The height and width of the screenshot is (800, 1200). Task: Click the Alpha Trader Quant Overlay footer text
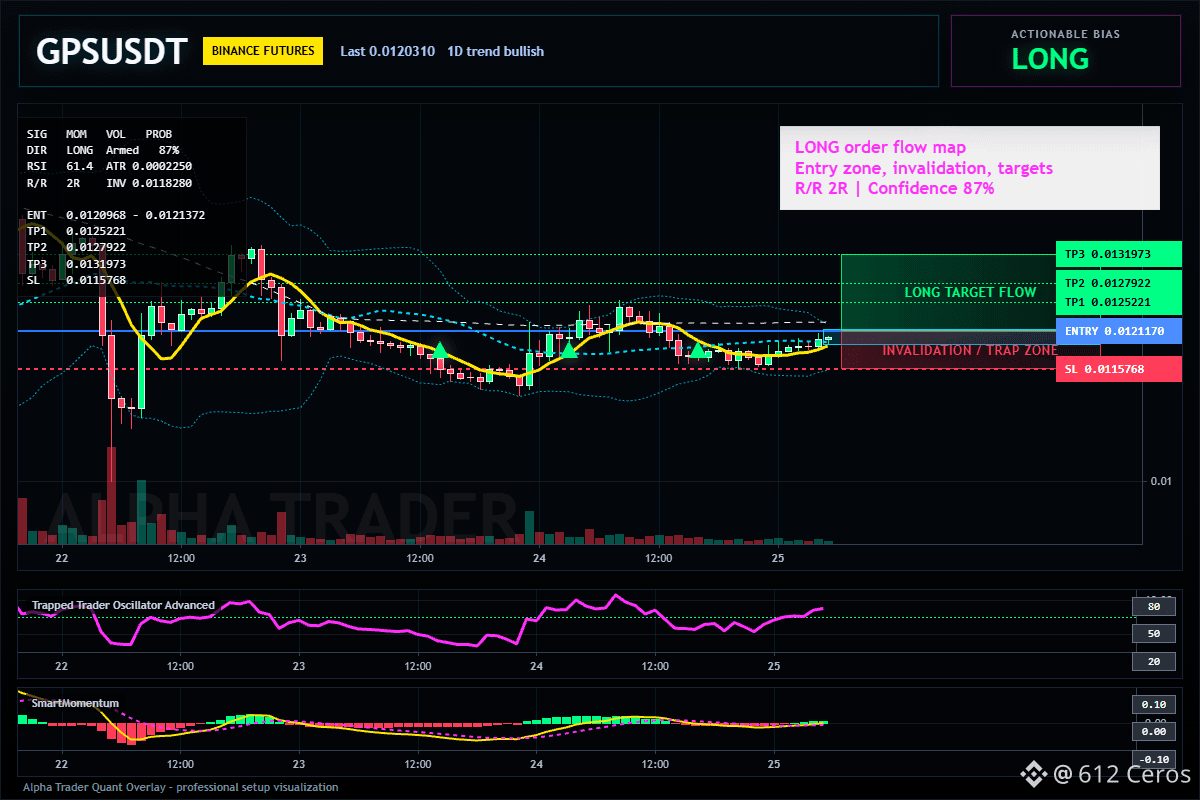pyautogui.click(x=180, y=787)
